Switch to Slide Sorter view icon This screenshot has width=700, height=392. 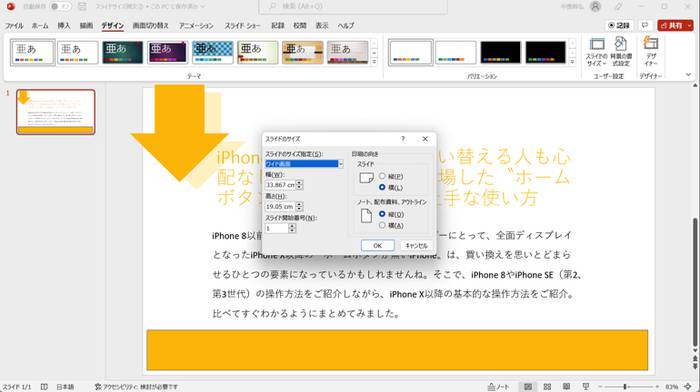(x=547, y=387)
